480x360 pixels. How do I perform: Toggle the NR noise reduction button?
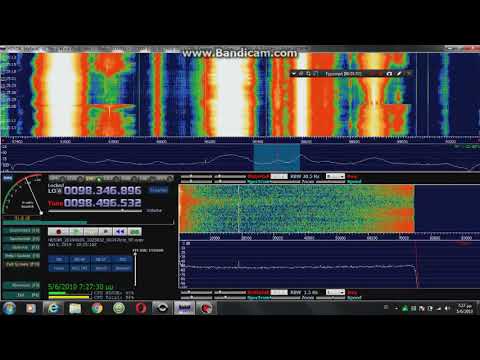59,260
